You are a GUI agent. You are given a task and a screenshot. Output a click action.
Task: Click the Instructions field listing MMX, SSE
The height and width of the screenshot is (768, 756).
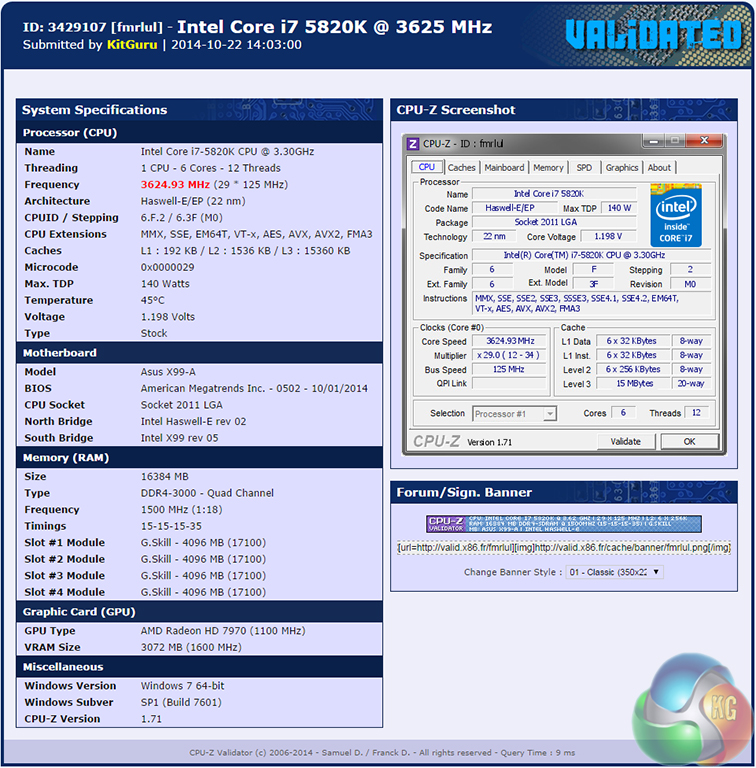point(591,303)
